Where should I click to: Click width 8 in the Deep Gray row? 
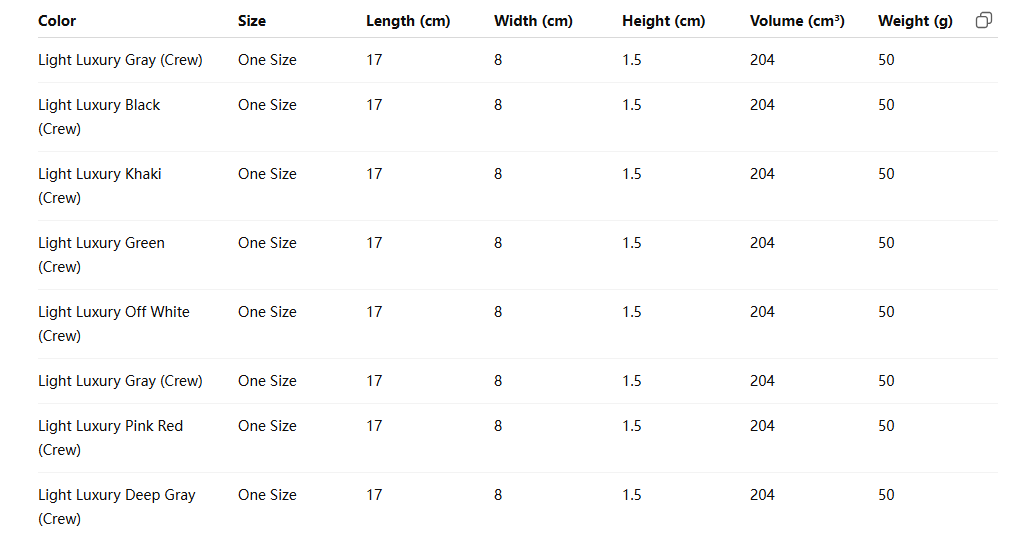pyautogui.click(x=498, y=495)
